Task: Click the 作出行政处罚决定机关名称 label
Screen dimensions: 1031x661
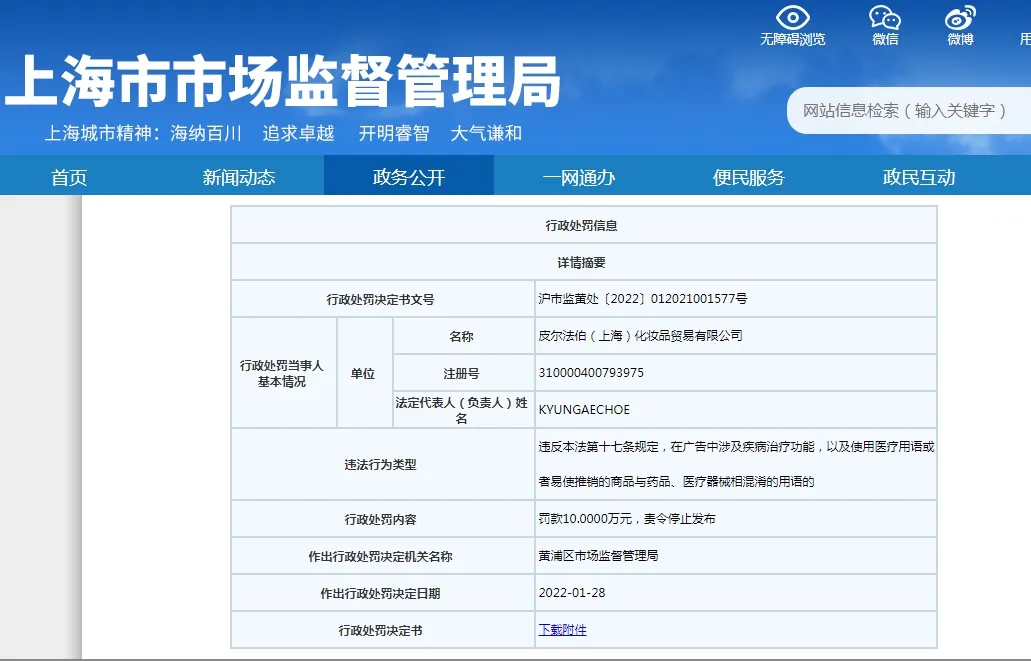Action: (x=381, y=556)
